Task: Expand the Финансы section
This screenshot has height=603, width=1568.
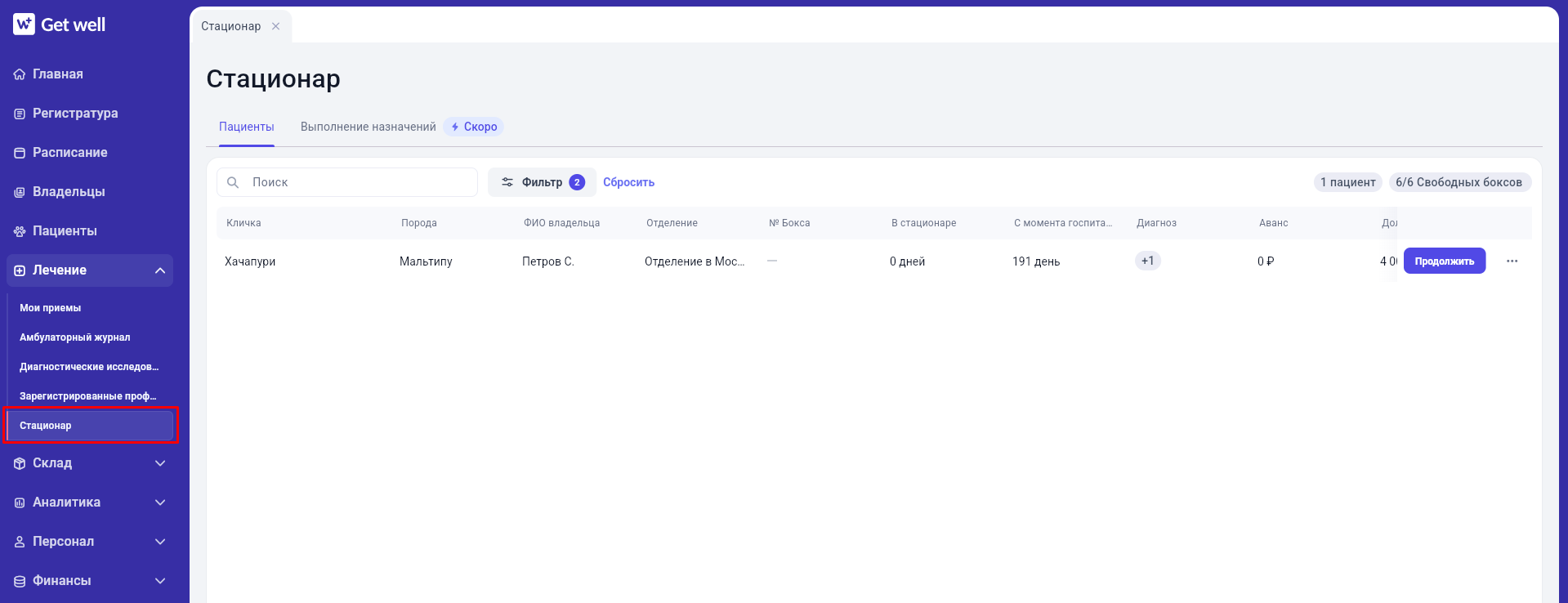Action: tap(160, 581)
